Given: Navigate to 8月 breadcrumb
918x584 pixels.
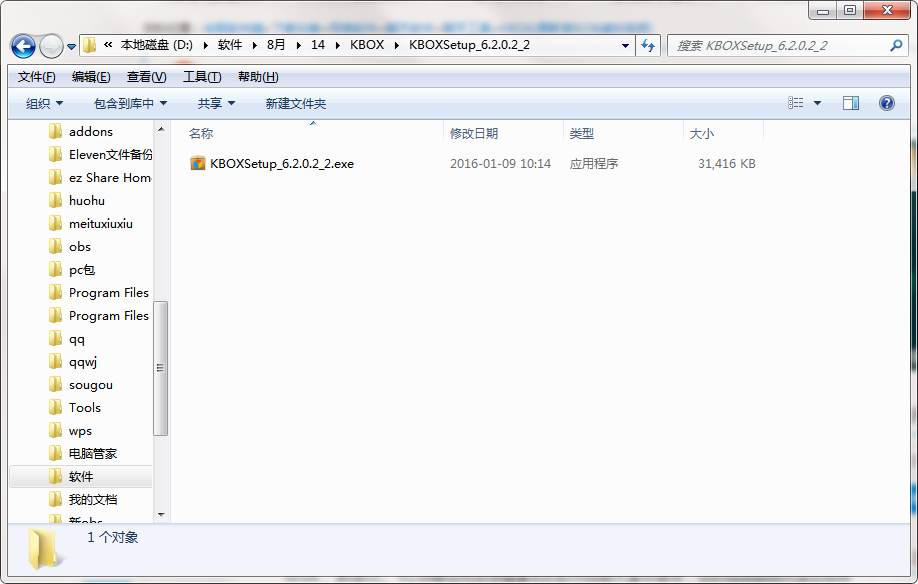Looking at the screenshot, I should (x=276, y=45).
